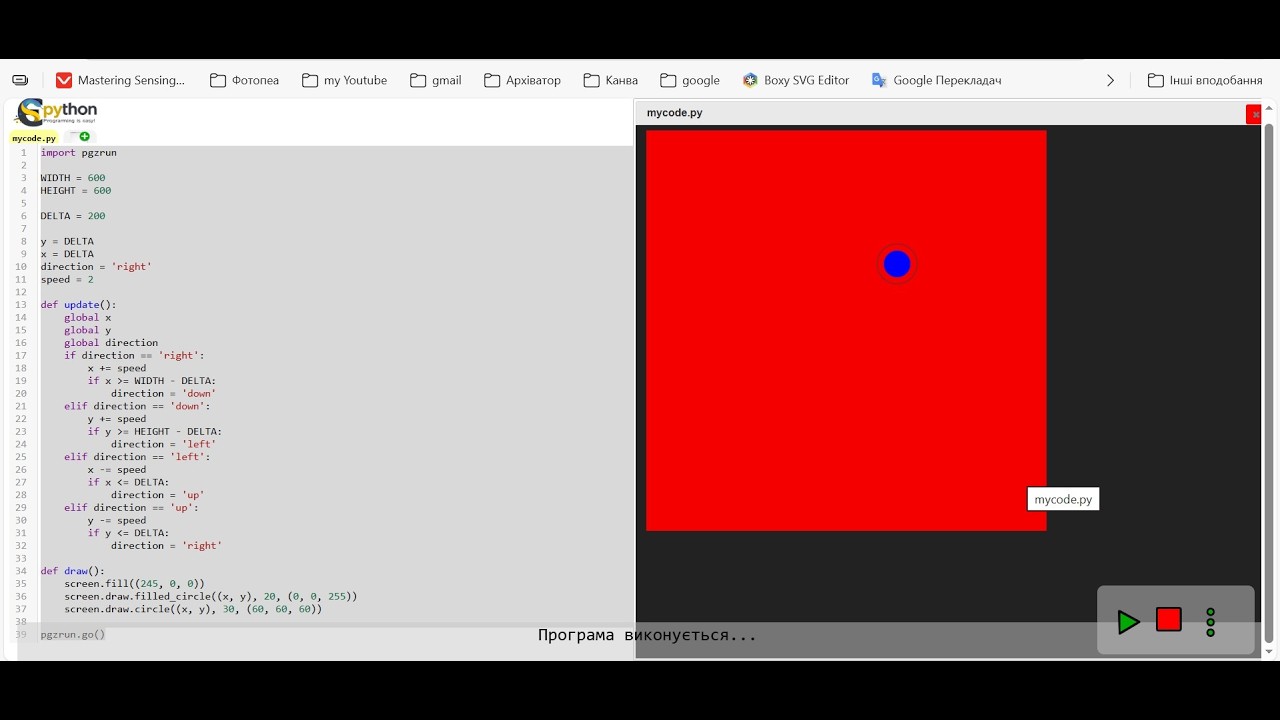Click the "direction = 'up'" code line
The image size is (1280, 720).
coord(158,495)
